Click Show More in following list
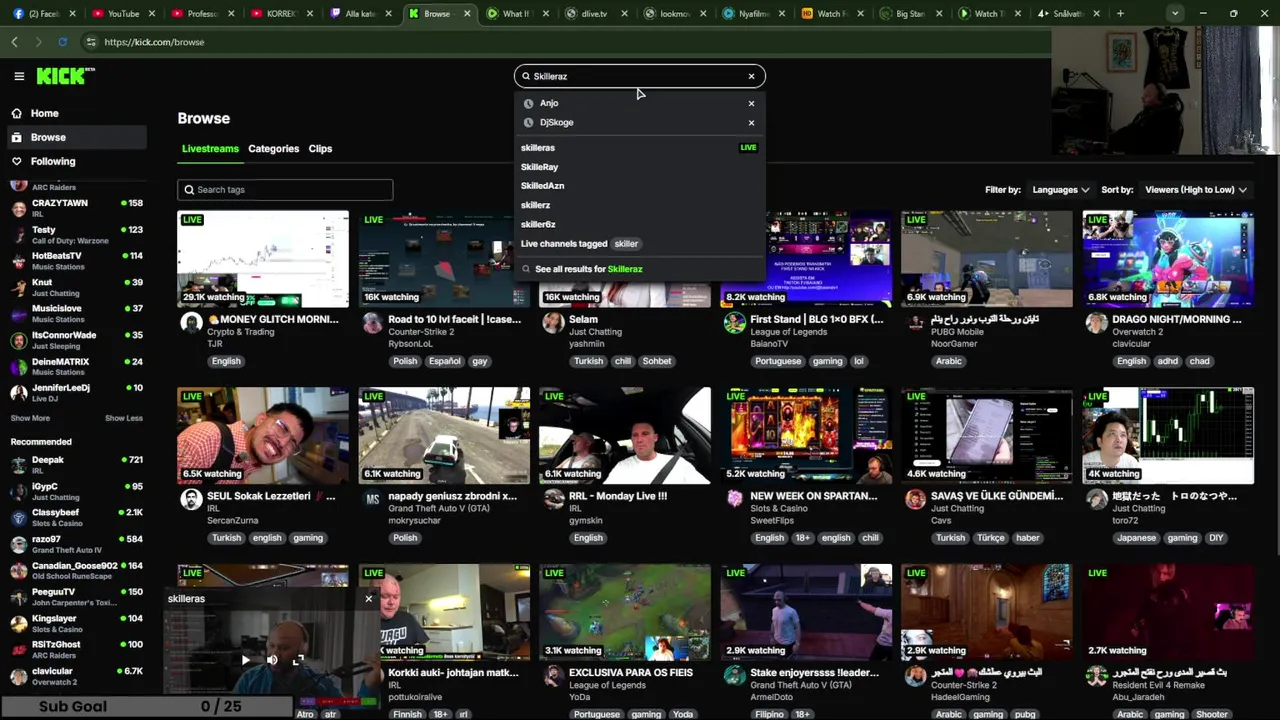This screenshot has width=1280, height=720. [30, 418]
